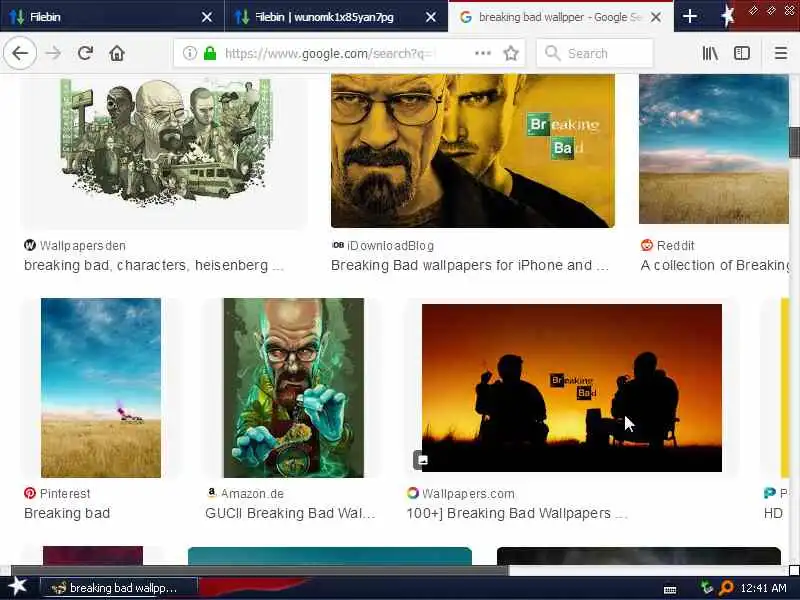Open the yellow iDownloadBlog Breaking Bad image
This screenshot has width=800, height=600.
click(472, 151)
